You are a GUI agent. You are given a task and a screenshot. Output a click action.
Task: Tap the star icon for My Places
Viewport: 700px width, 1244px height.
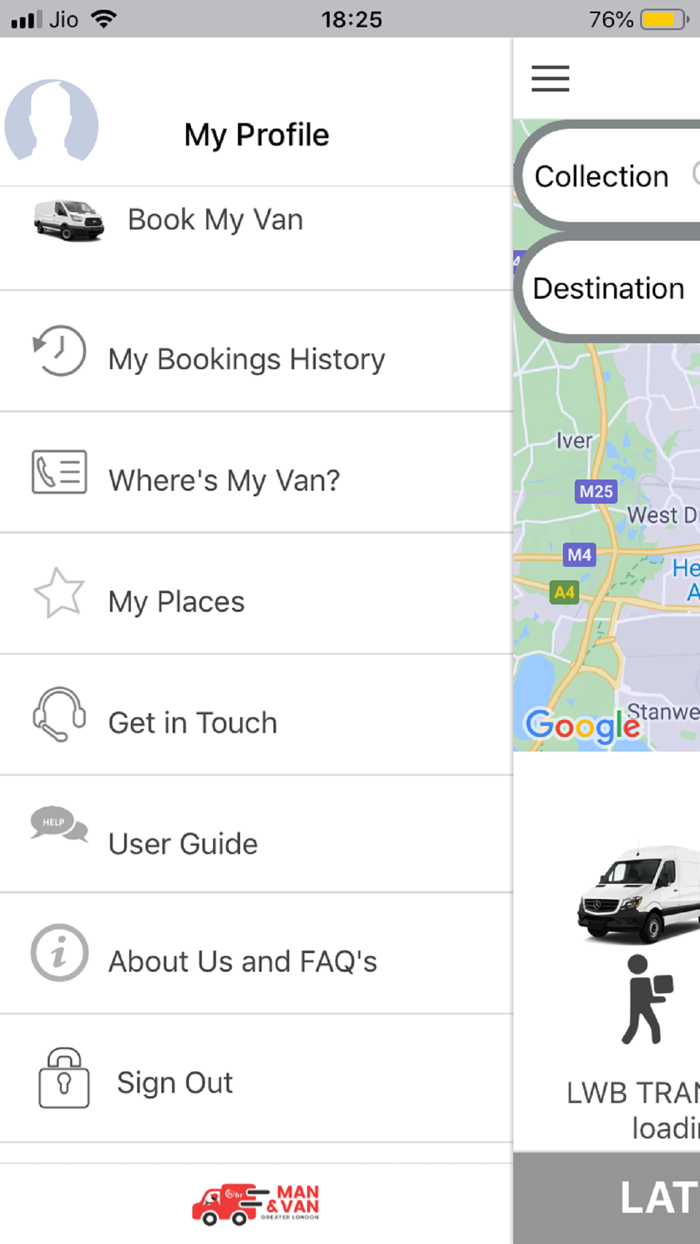tap(59, 594)
